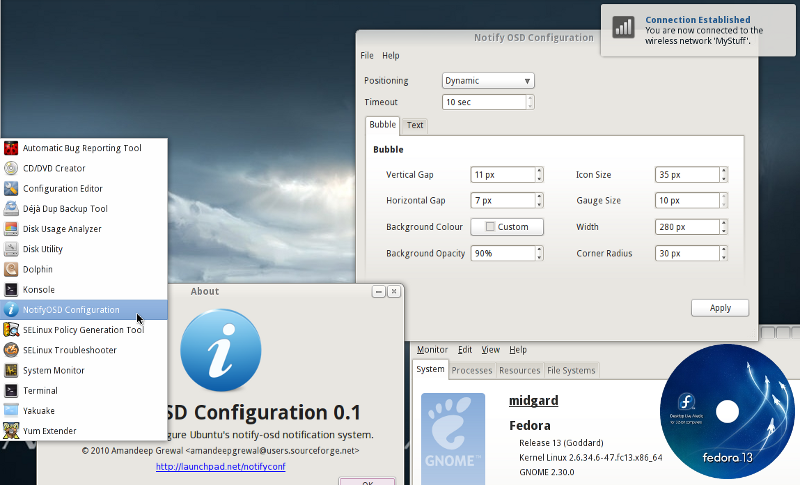Open Help menu in System Monitor

[x=518, y=350]
